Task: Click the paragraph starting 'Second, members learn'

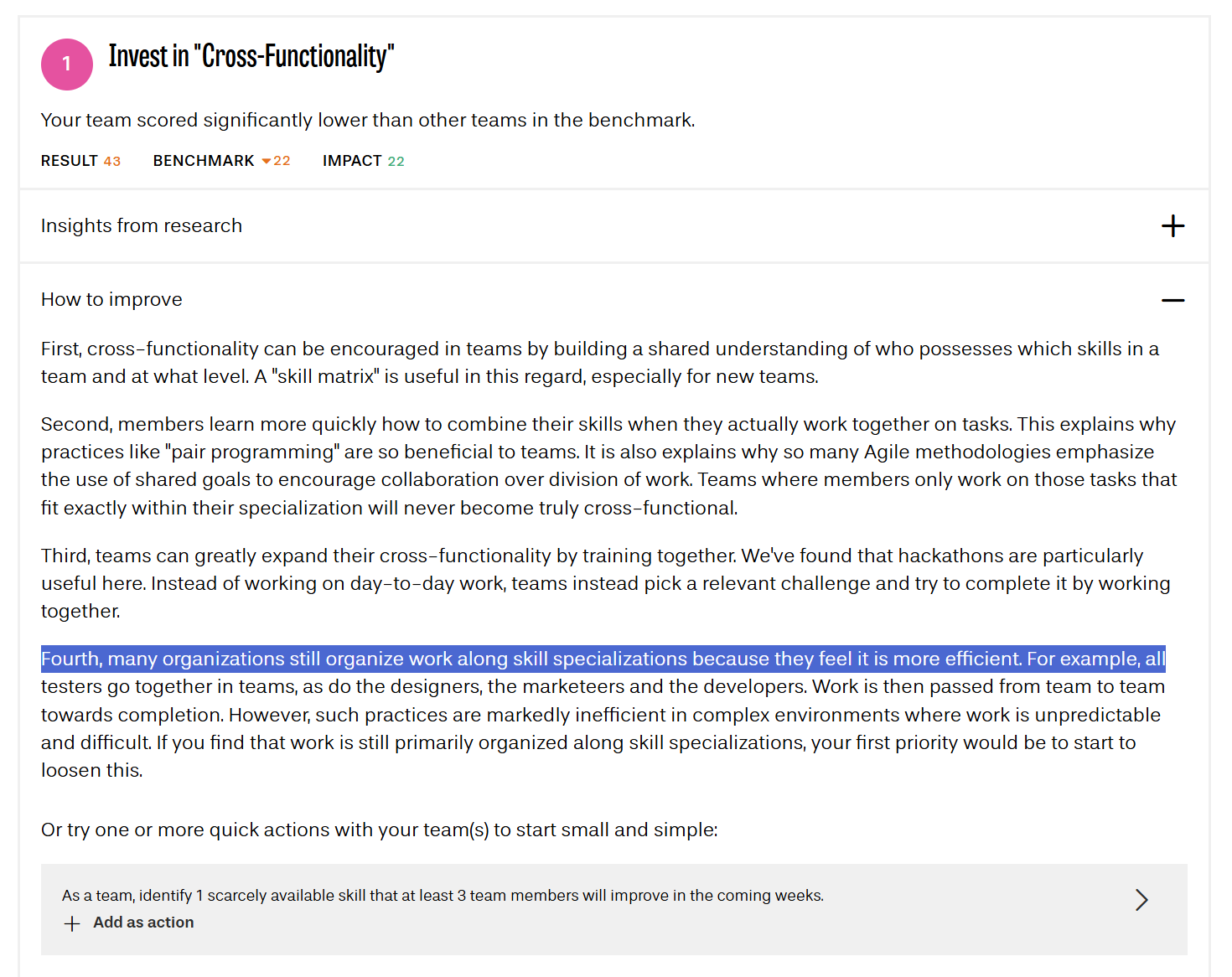Action: click(608, 466)
